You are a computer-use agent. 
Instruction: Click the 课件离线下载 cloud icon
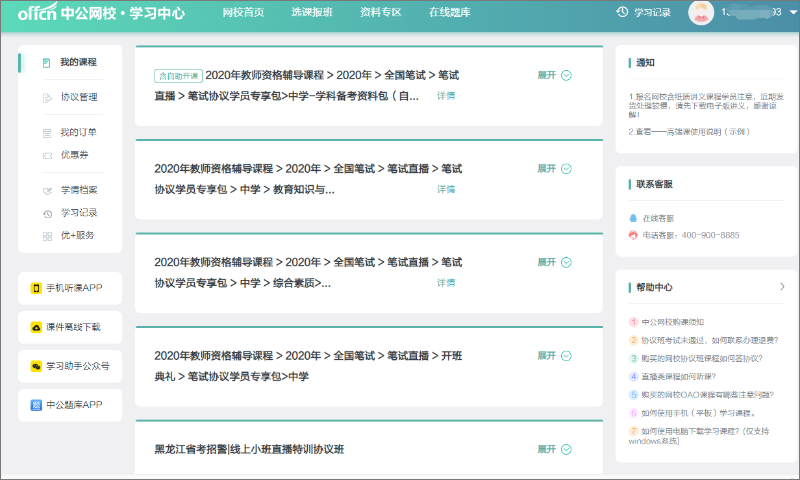pyautogui.click(x=36, y=327)
